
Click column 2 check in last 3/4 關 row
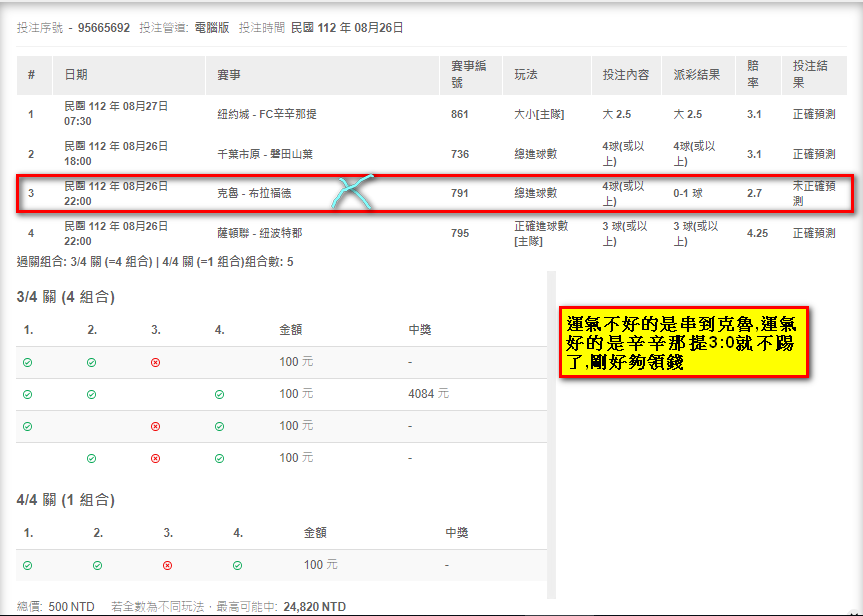pos(91,459)
